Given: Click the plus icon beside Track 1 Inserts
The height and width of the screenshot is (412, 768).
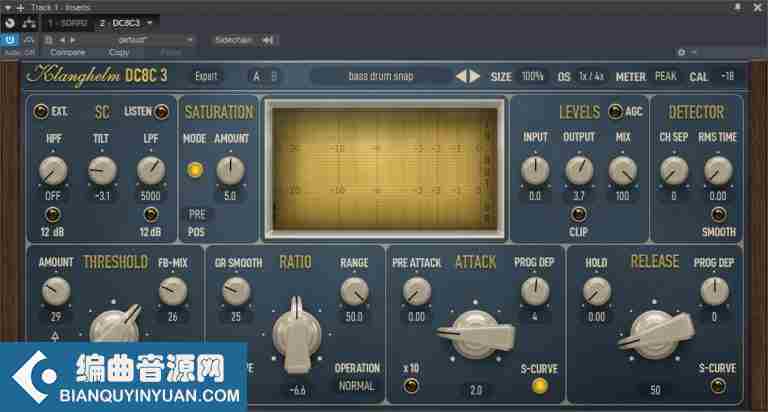Looking at the screenshot, I should point(21,8).
